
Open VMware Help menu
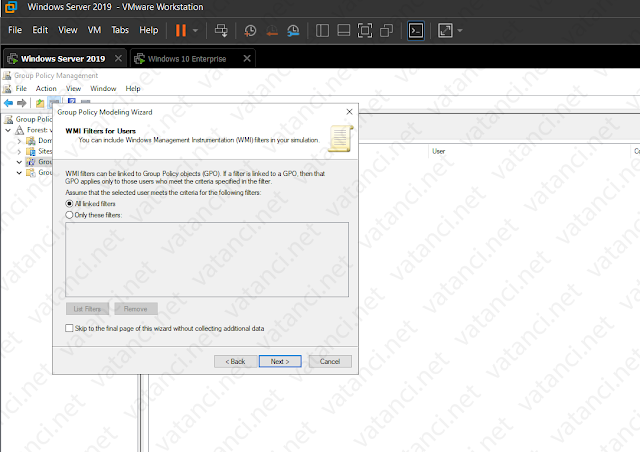pyautogui.click(x=149, y=30)
